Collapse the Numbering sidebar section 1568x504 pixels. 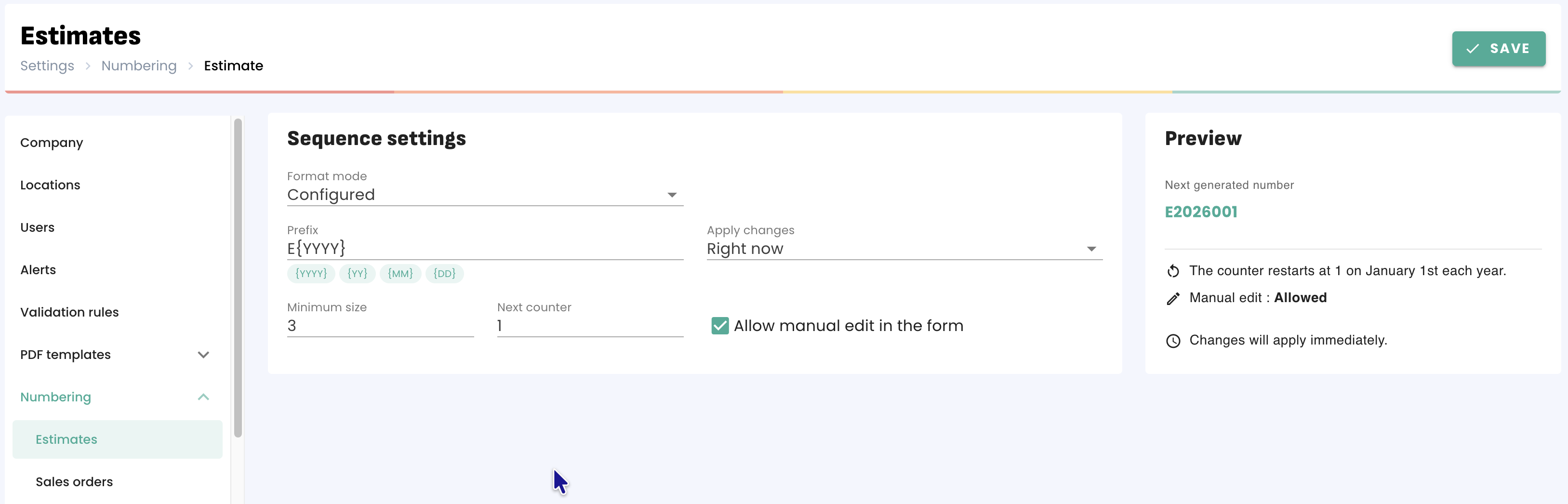pyautogui.click(x=203, y=397)
